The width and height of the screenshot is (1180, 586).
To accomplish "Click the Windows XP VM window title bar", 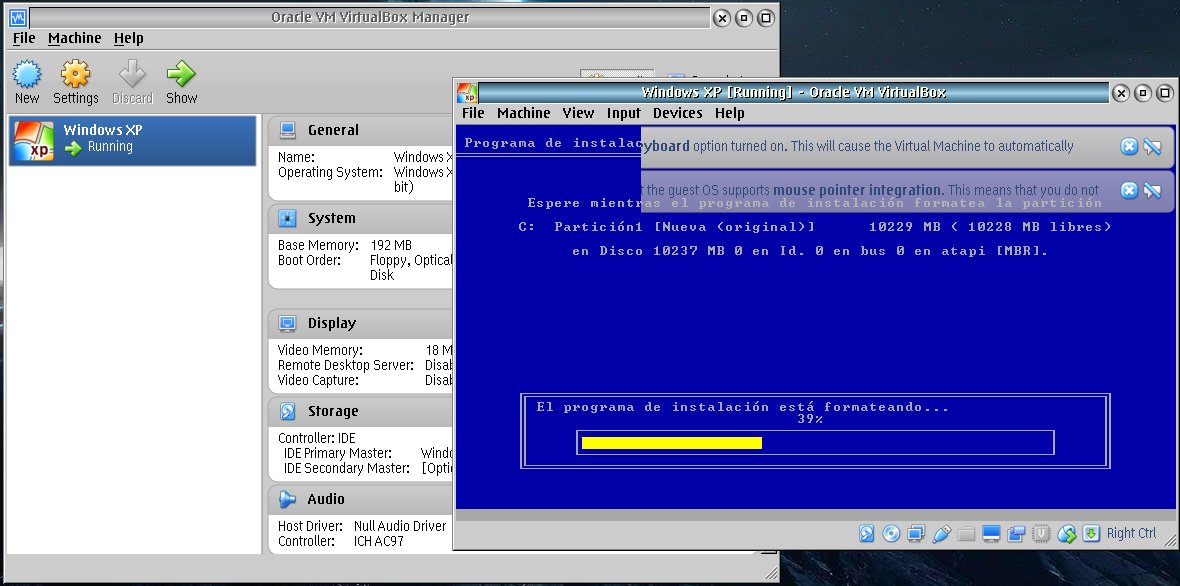I will coord(793,93).
